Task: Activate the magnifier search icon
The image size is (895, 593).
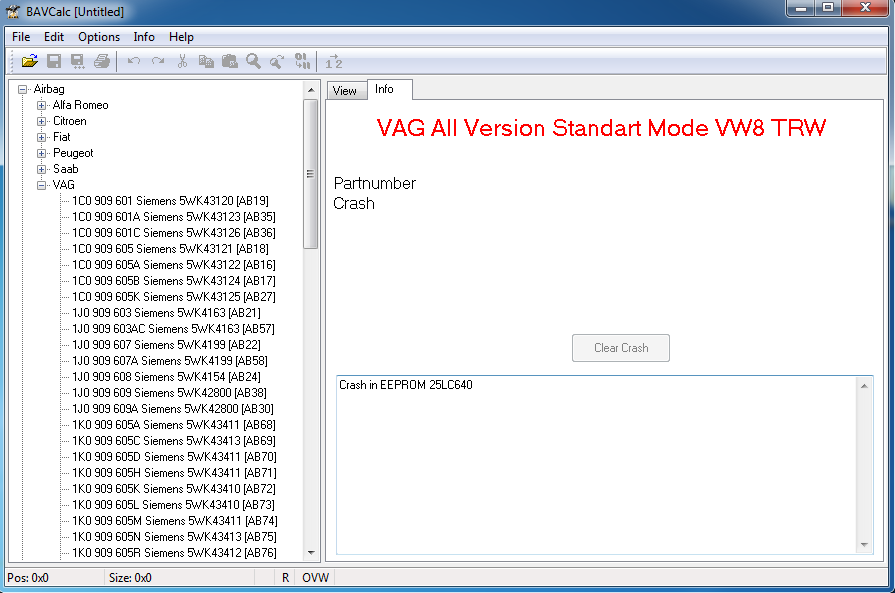Action: point(253,61)
